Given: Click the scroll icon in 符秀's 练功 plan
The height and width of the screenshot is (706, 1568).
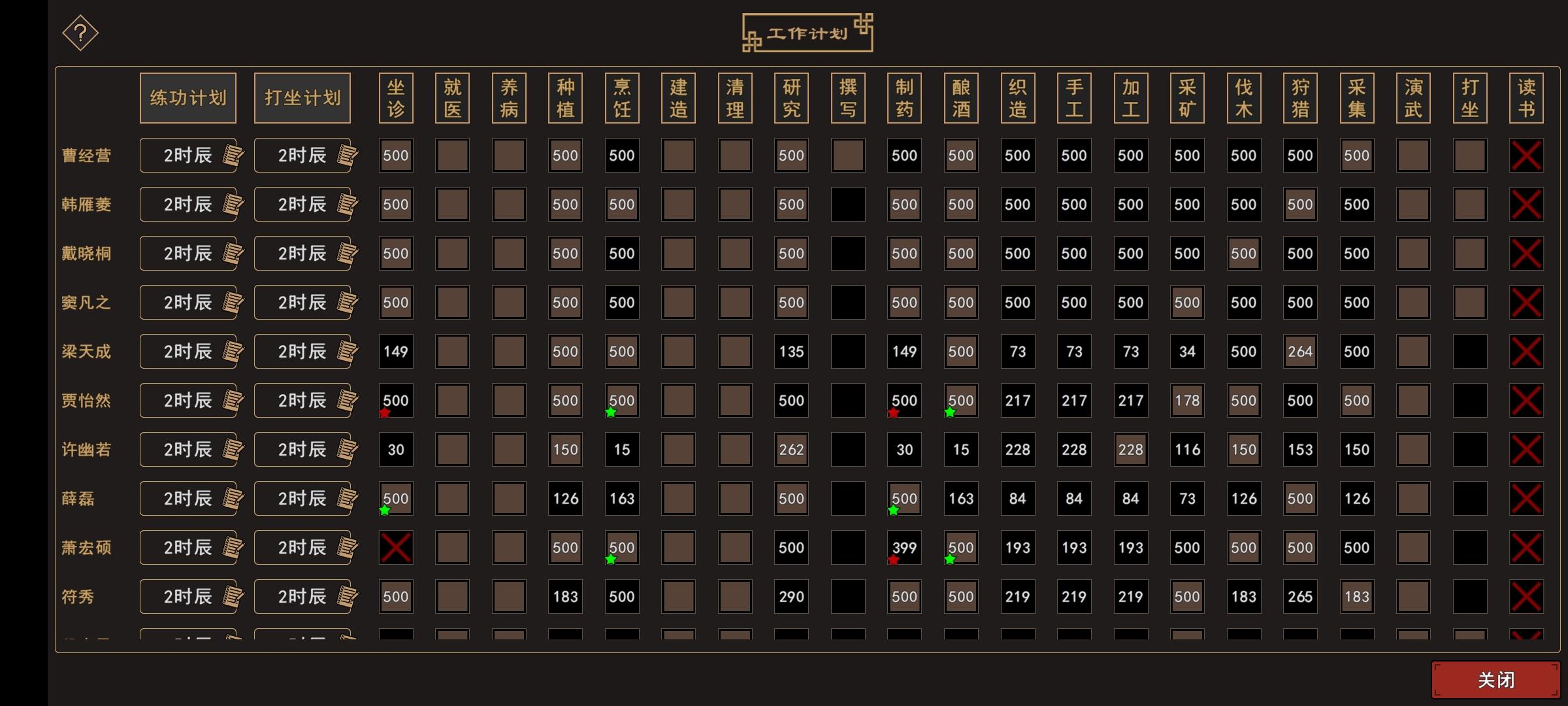Looking at the screenshot, I should pos(233,597).
